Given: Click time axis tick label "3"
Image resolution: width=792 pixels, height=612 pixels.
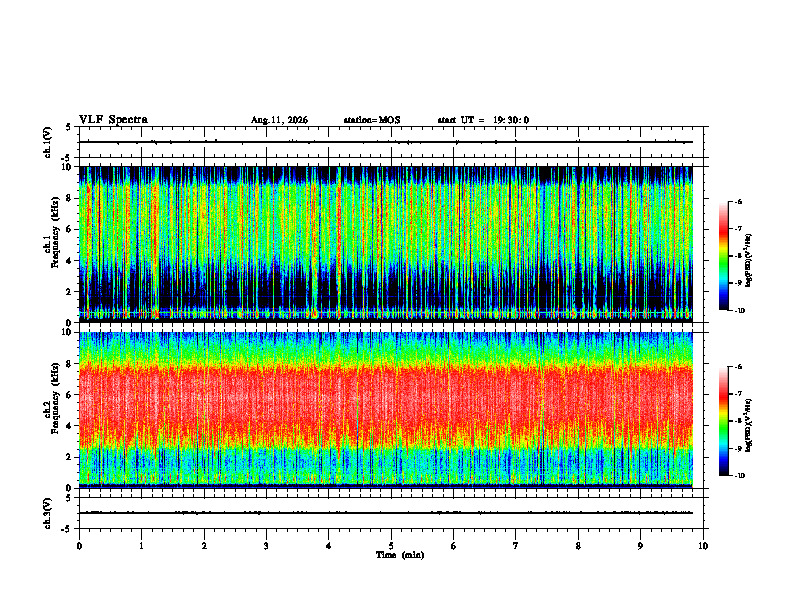Looking at the screenshot, I should pos(266,546).
